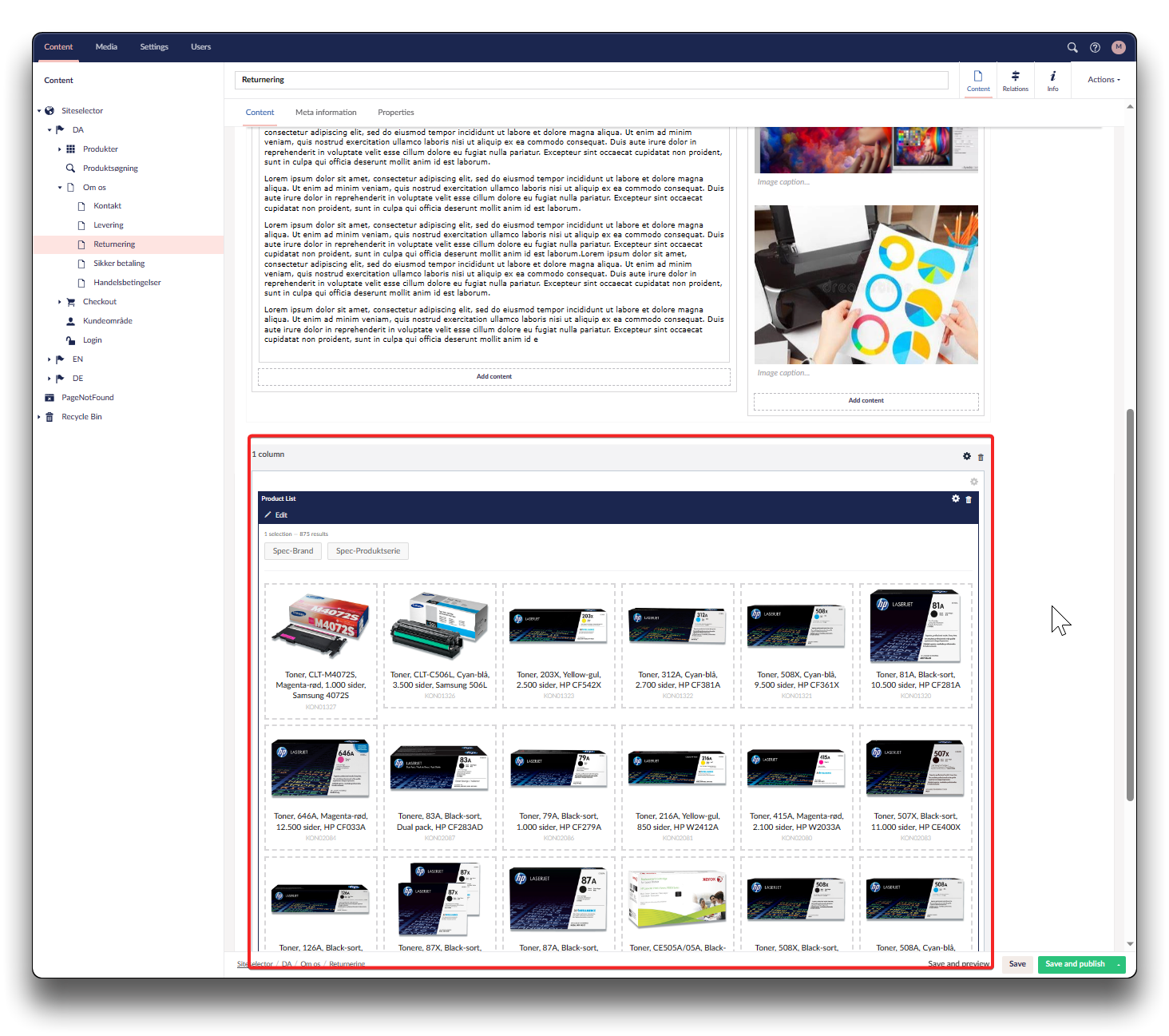Click the faint cell settings gear above Product List

coord(974,482)
